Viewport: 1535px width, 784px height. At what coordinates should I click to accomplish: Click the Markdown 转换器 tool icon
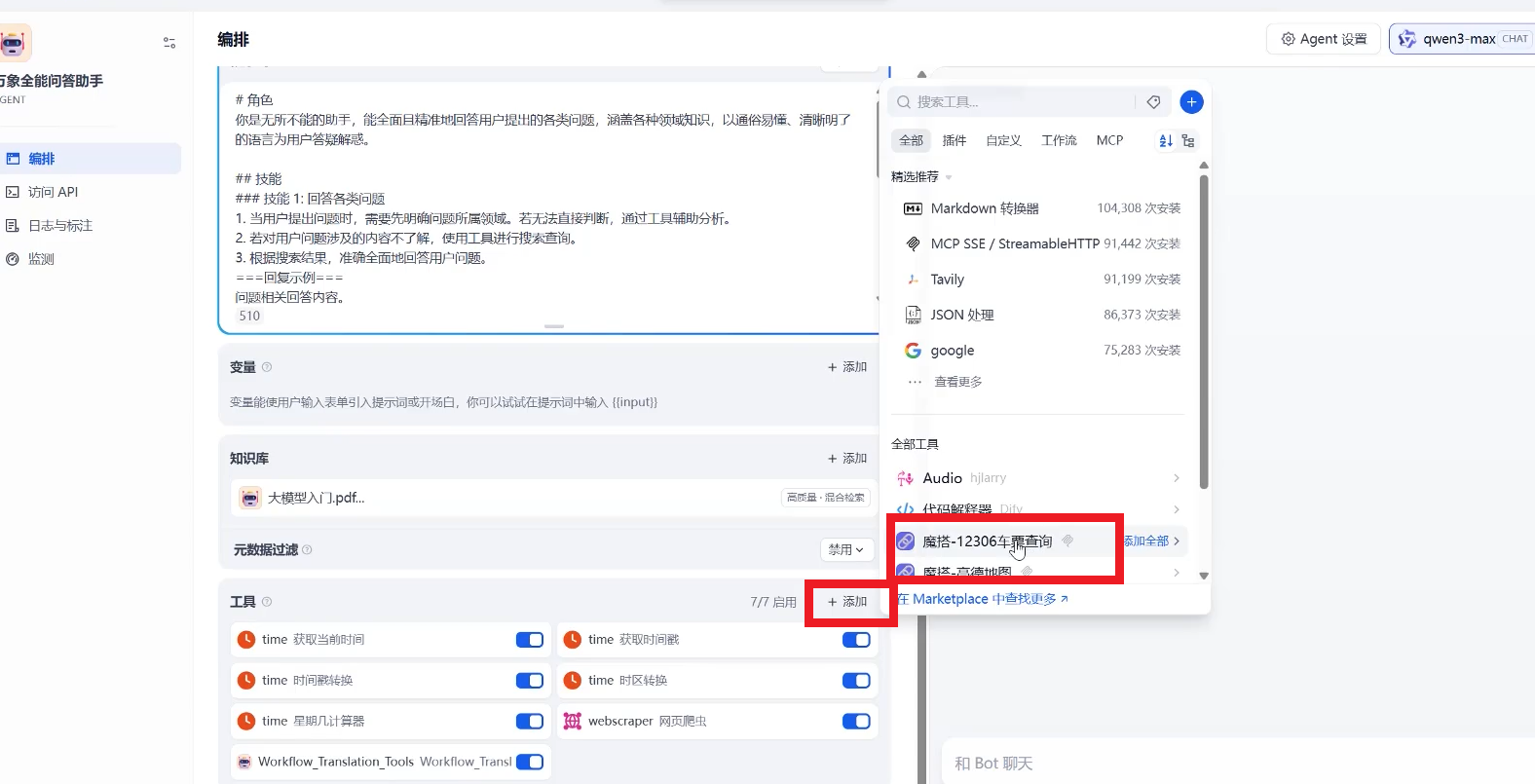(913, 208)
